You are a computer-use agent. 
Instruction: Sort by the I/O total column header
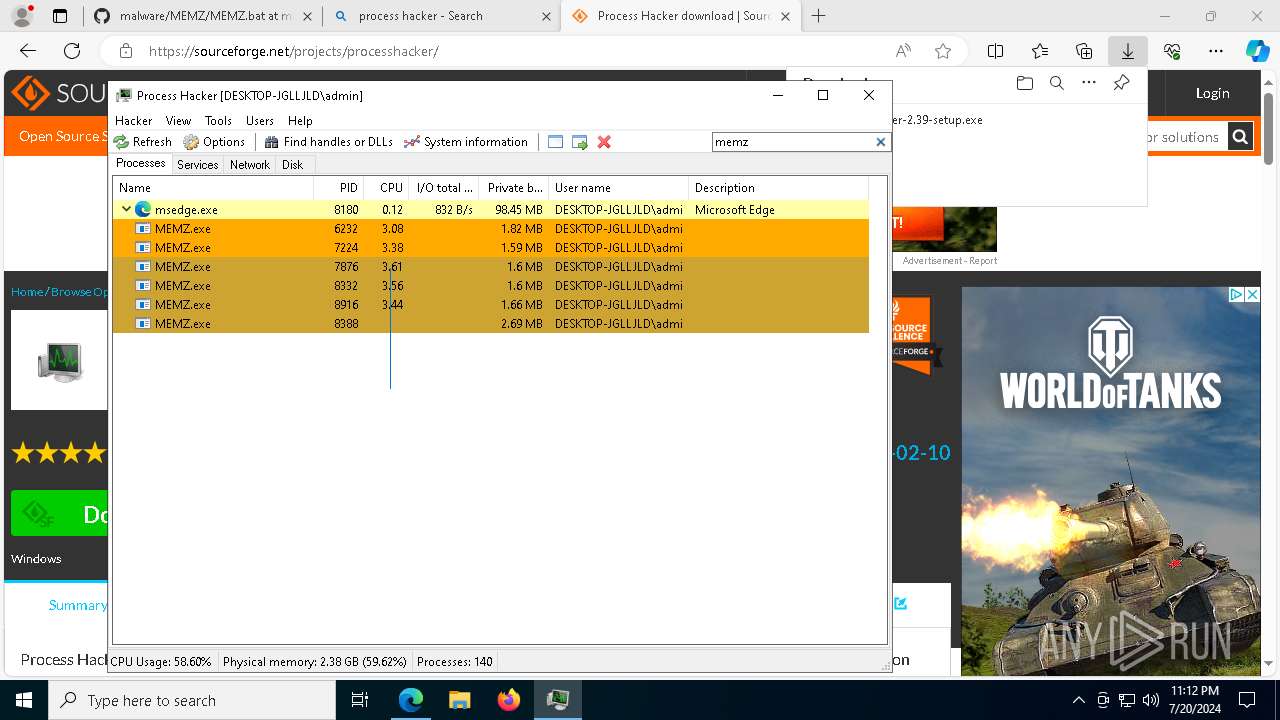(445, 188)
